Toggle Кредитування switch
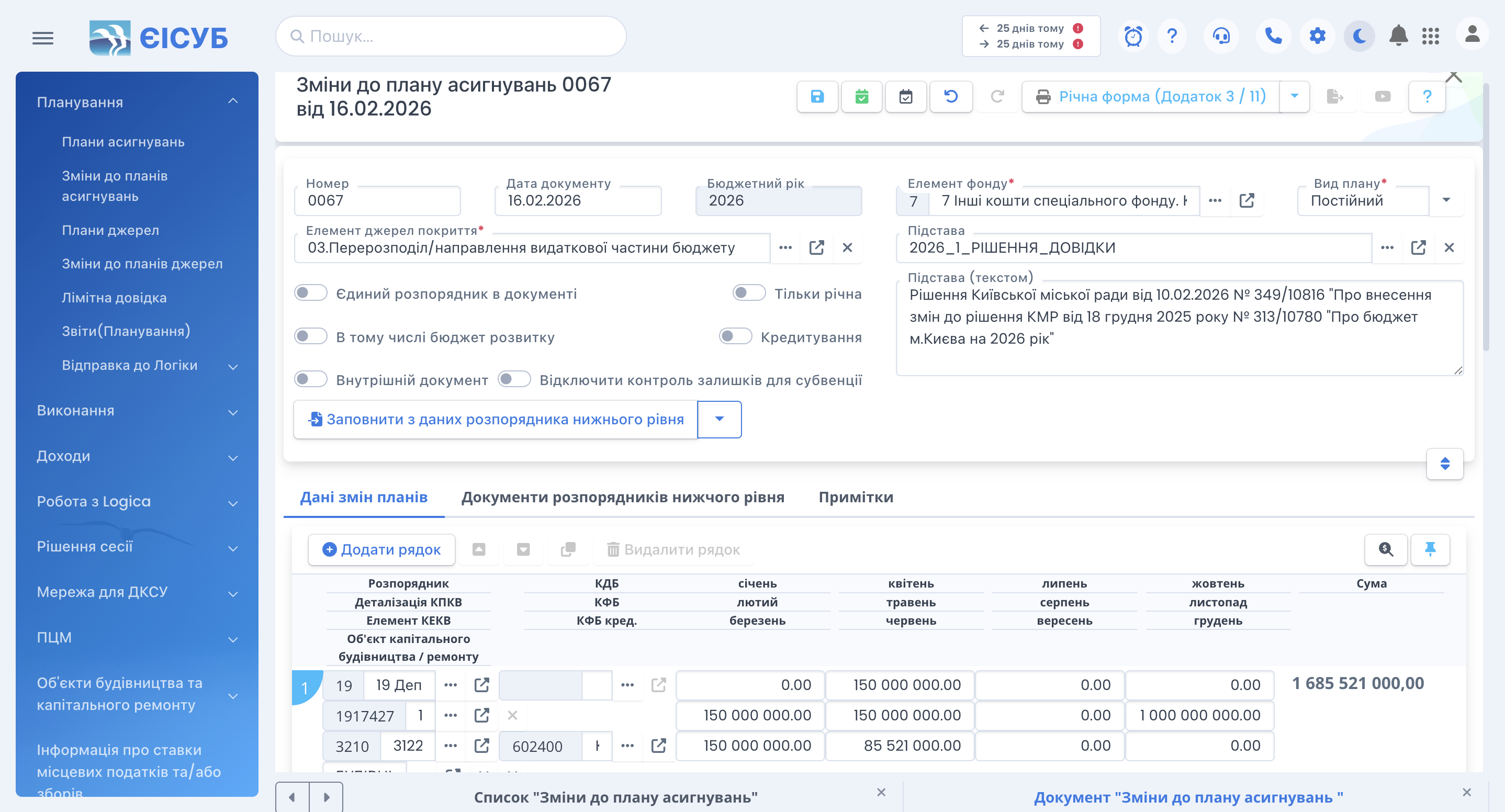Screen dimensions: 1505x812 click(736, 336)
